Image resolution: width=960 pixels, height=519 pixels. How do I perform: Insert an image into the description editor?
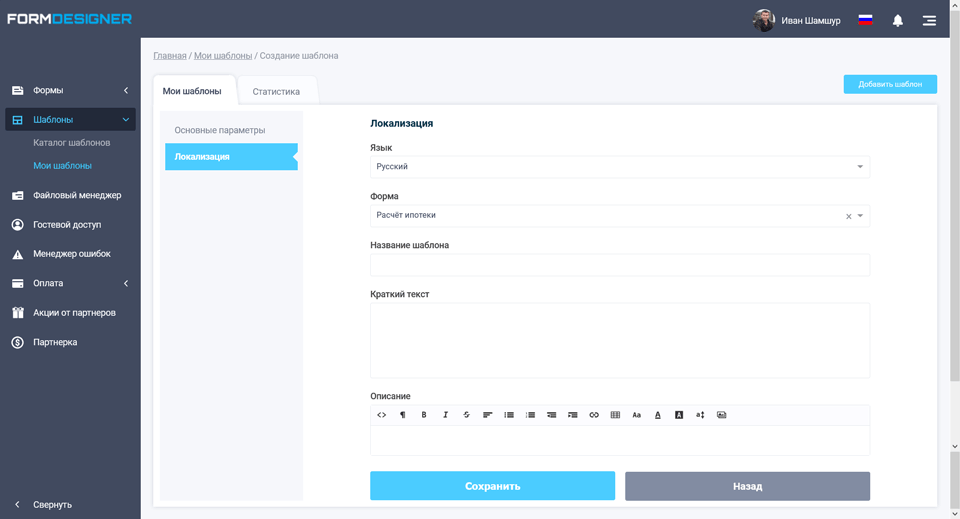pos(721,415)
